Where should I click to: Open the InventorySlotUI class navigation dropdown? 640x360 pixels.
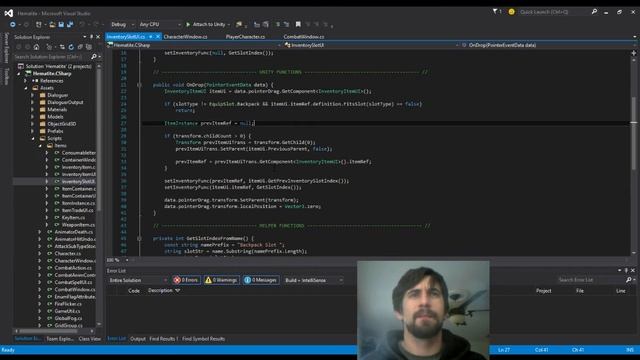[x=371, y=45]
